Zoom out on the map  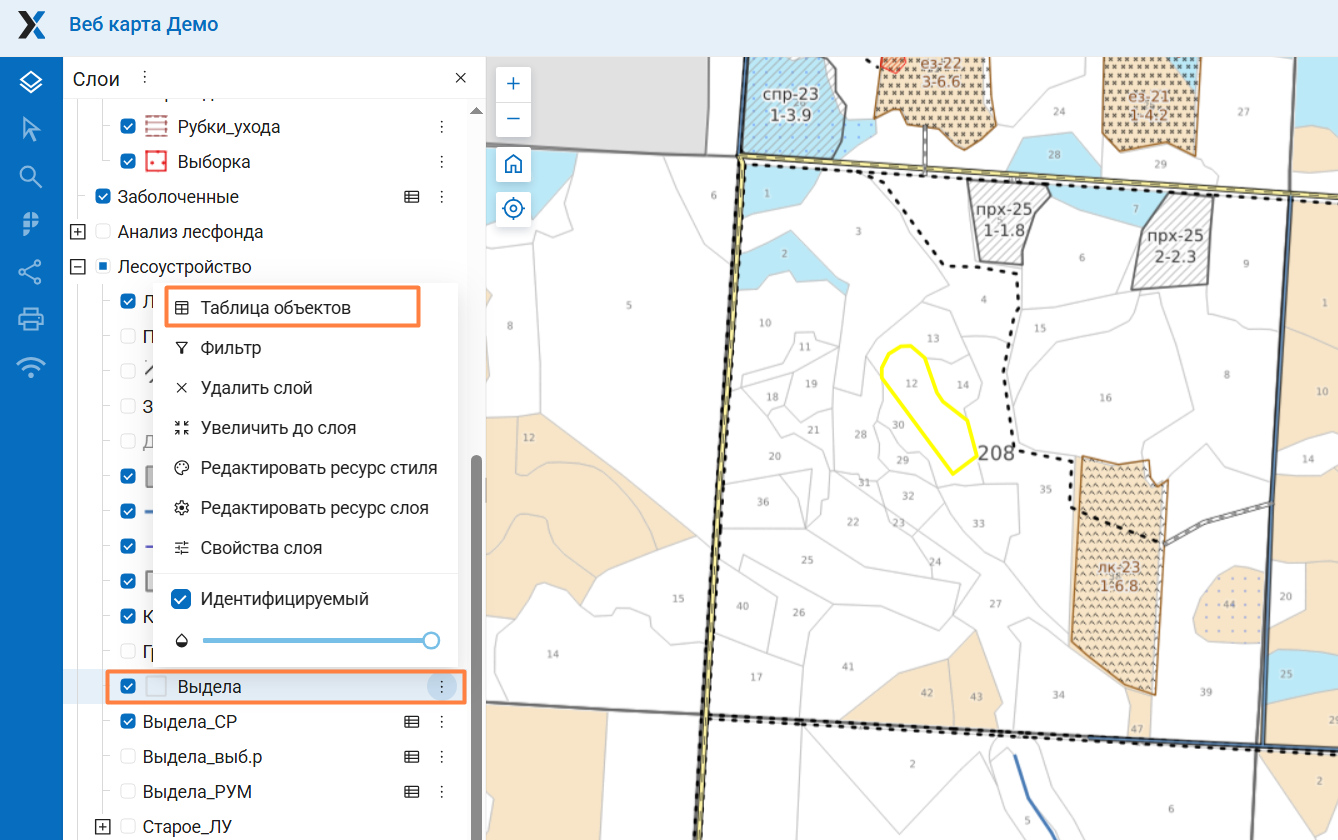pos(513,119)
